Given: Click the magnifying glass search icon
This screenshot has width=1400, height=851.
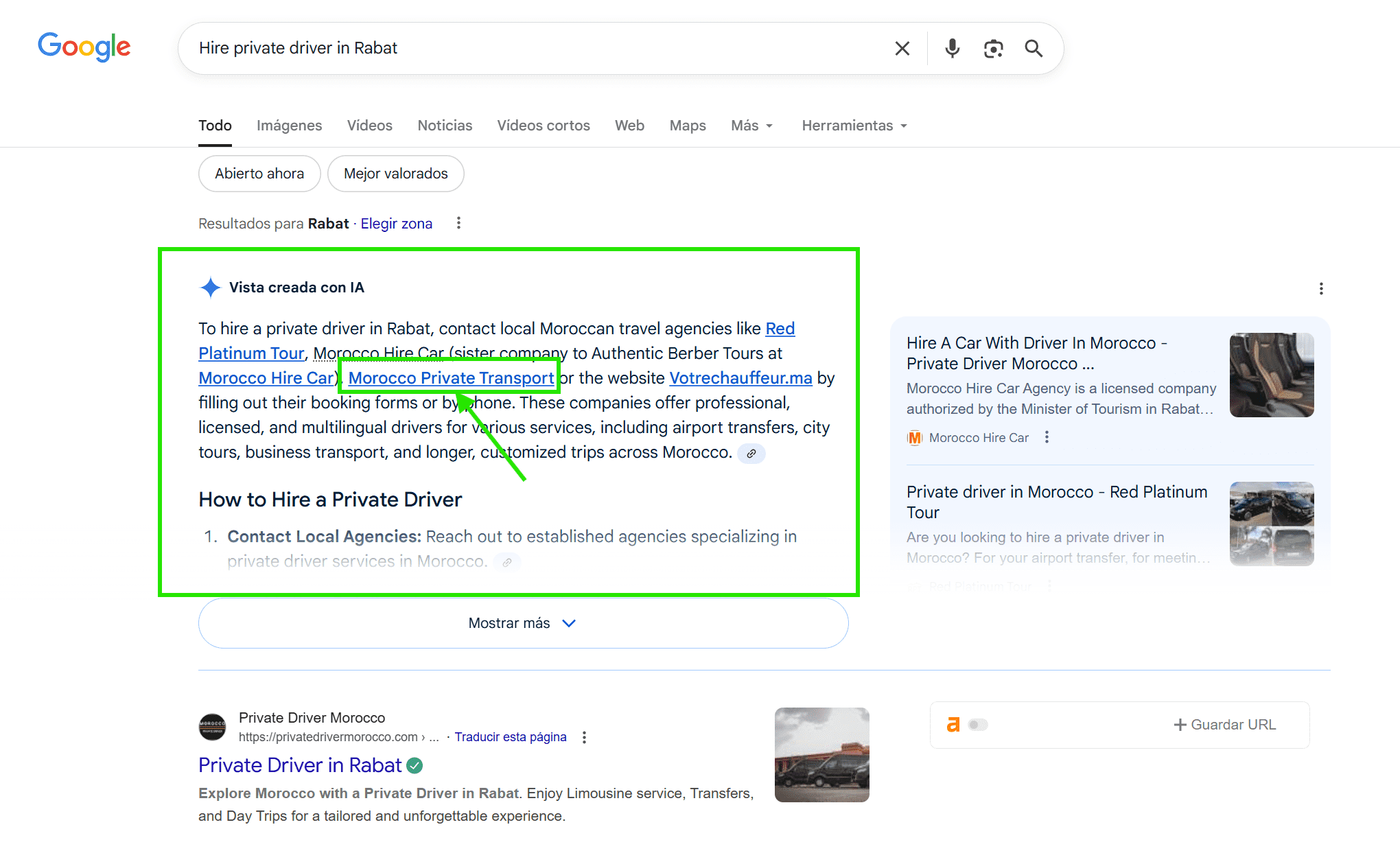Looking at the screenshot, I should [1034, 48].
